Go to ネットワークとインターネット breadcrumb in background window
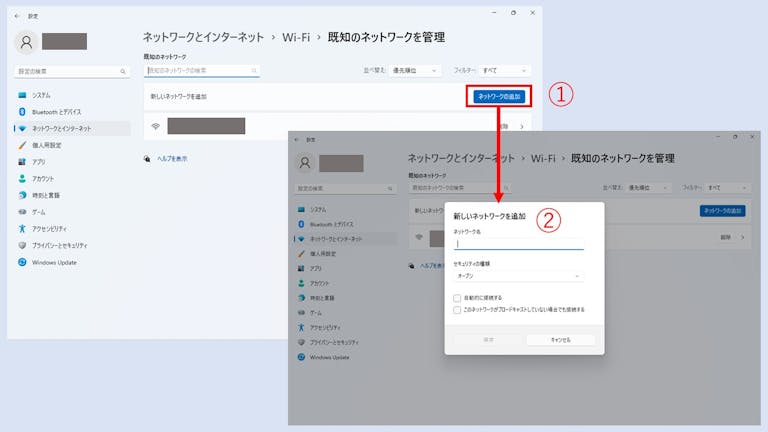This screenshot has height=432, width=768. click(203, 37)
